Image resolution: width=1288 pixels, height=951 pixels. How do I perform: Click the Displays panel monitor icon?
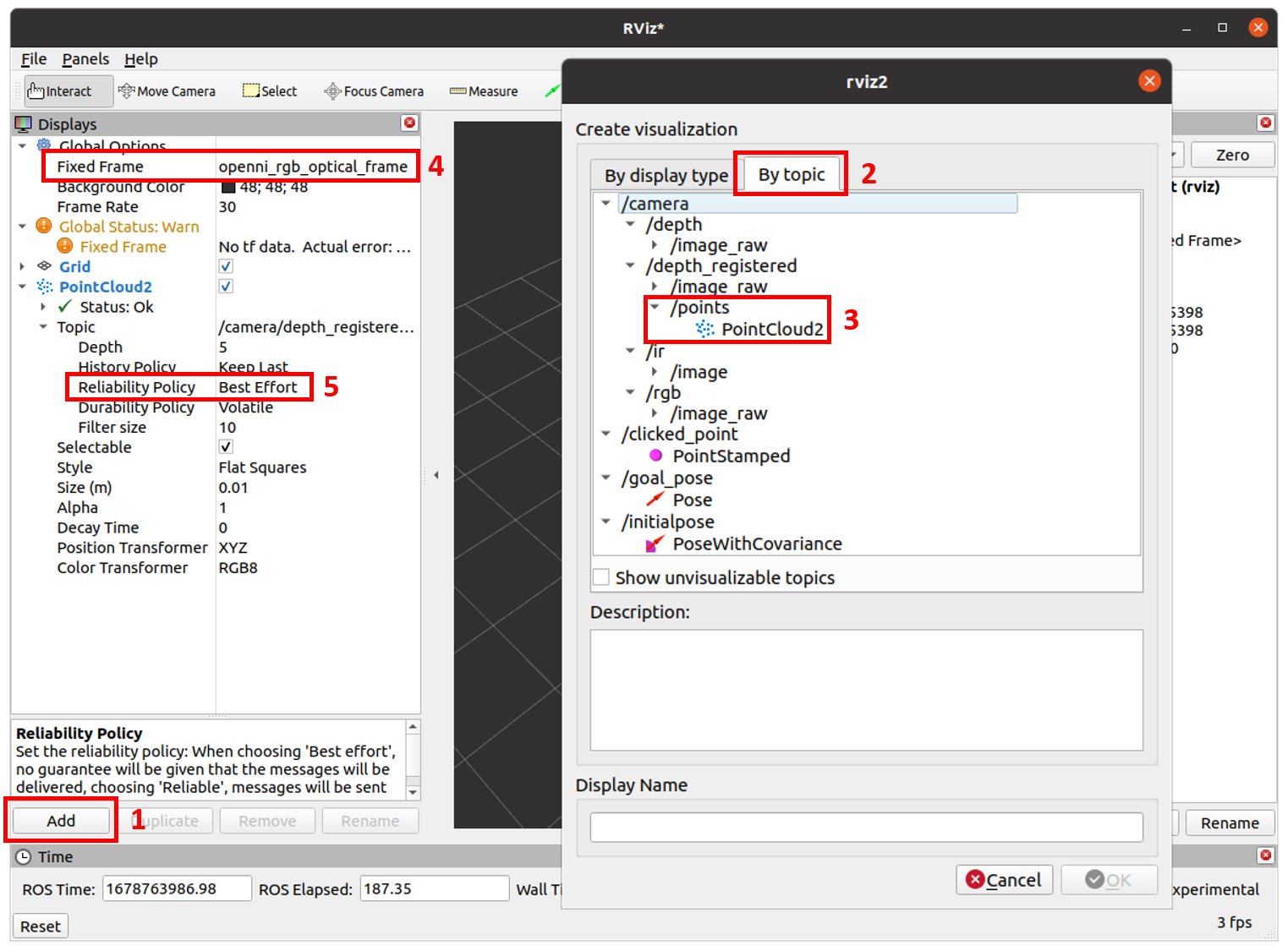(24, 124)
